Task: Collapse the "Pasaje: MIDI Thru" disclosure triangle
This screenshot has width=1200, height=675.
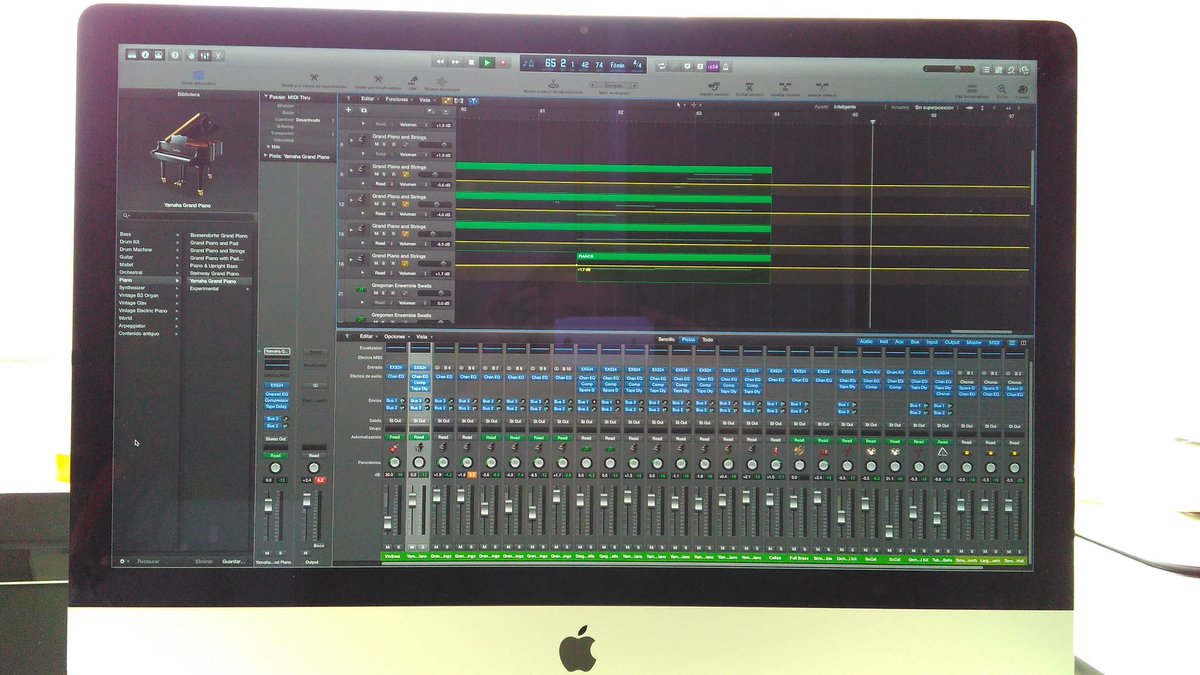Action: pos(266,96)
